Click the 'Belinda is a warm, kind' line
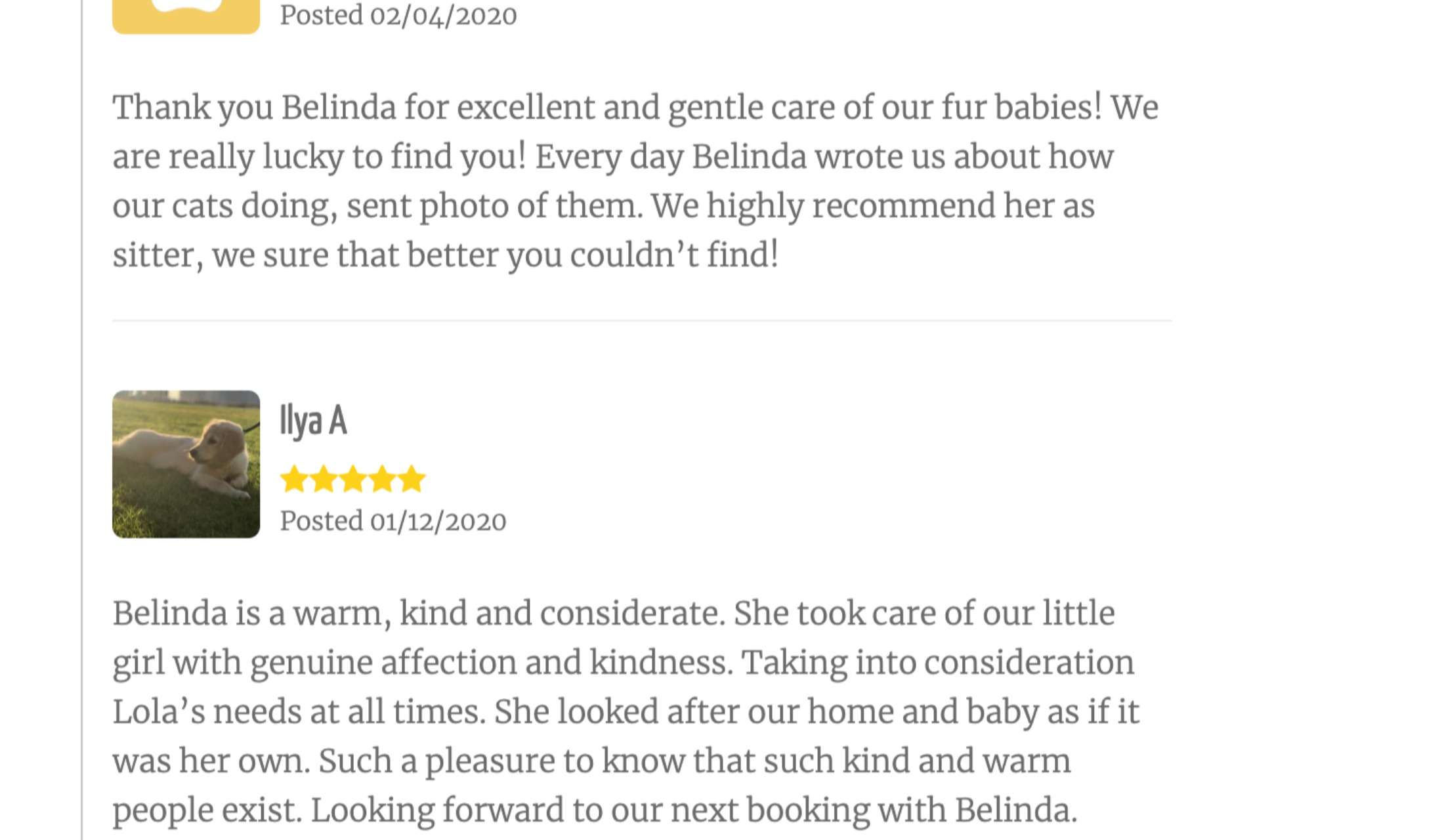1444x840 pixels. tap(614, 614)
